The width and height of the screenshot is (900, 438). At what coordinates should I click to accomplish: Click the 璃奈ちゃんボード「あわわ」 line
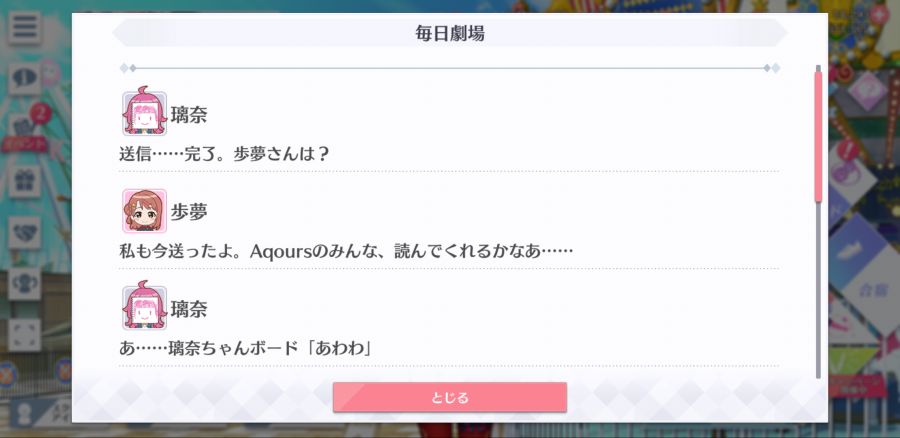(245, 348)
